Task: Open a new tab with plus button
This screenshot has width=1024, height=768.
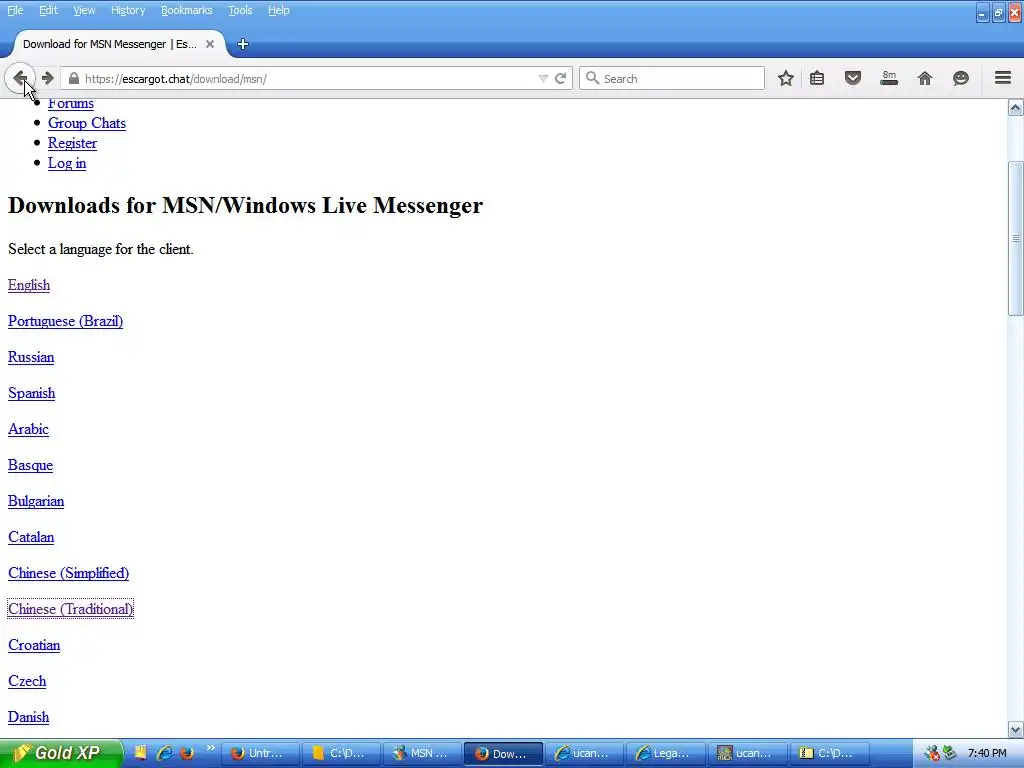Action: [x=243, y=44]
